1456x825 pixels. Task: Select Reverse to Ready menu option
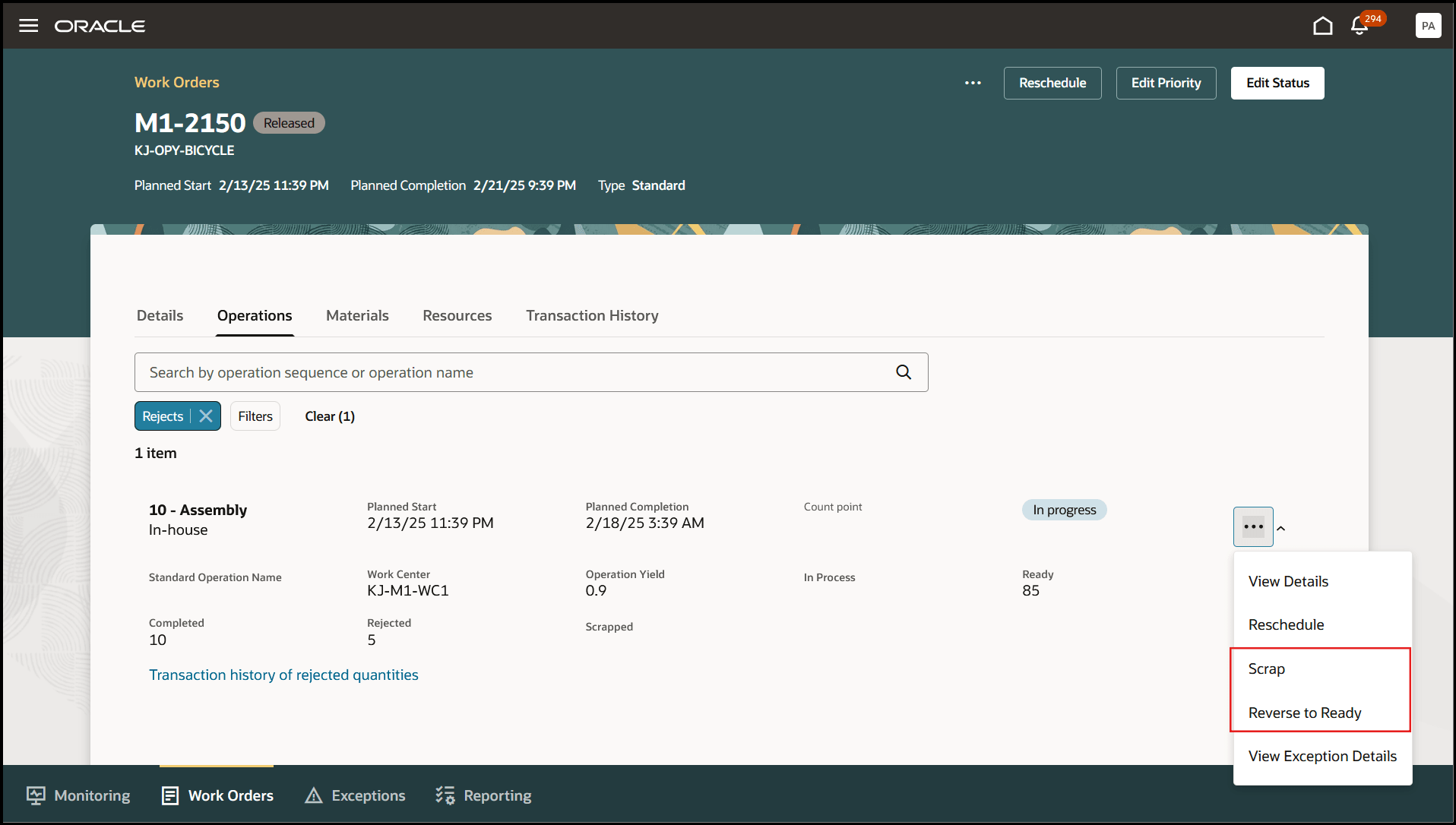point(1321,713)
